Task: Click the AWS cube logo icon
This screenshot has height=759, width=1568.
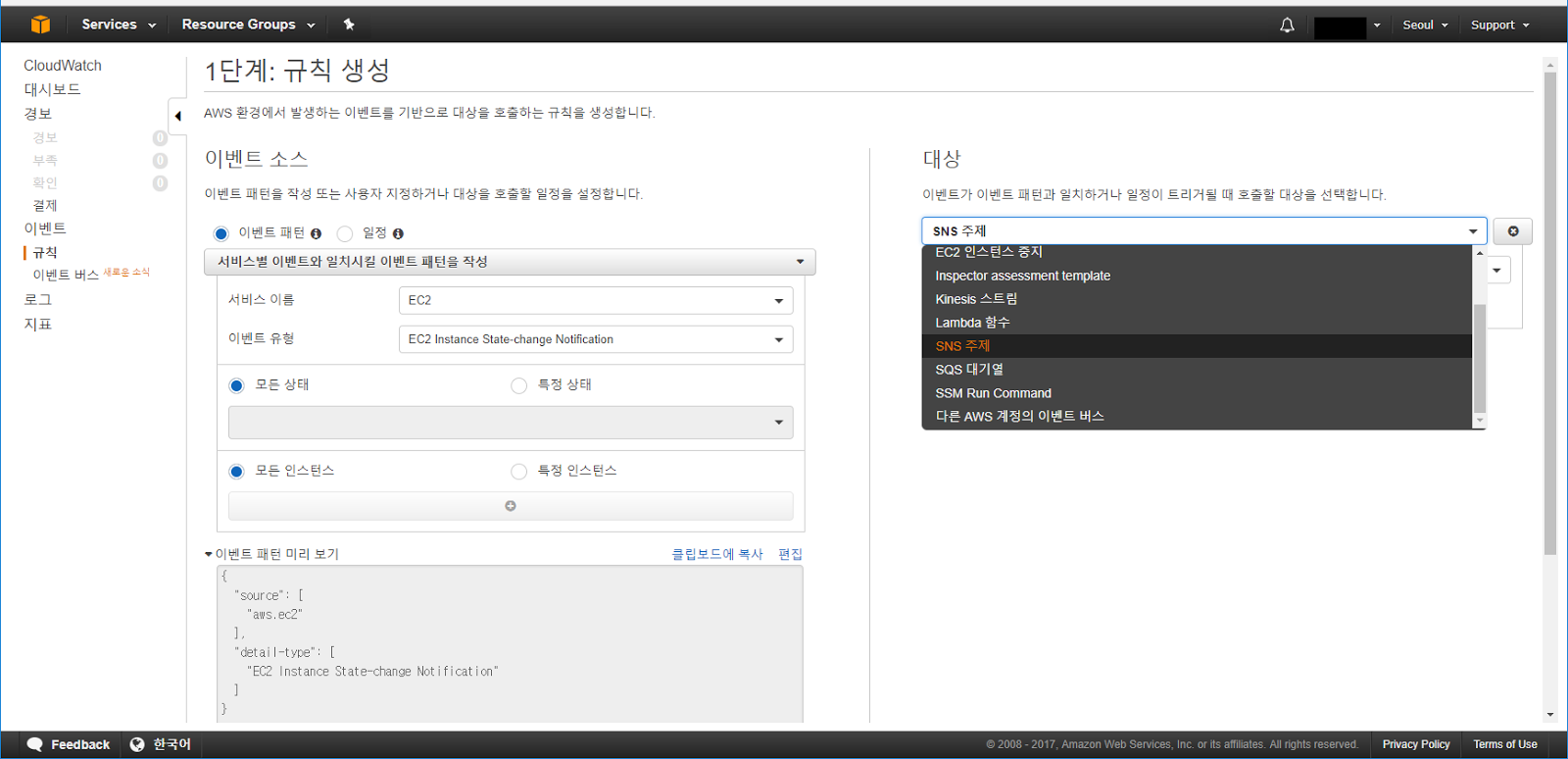Action: pyautogui.click(x=40, y=25)
